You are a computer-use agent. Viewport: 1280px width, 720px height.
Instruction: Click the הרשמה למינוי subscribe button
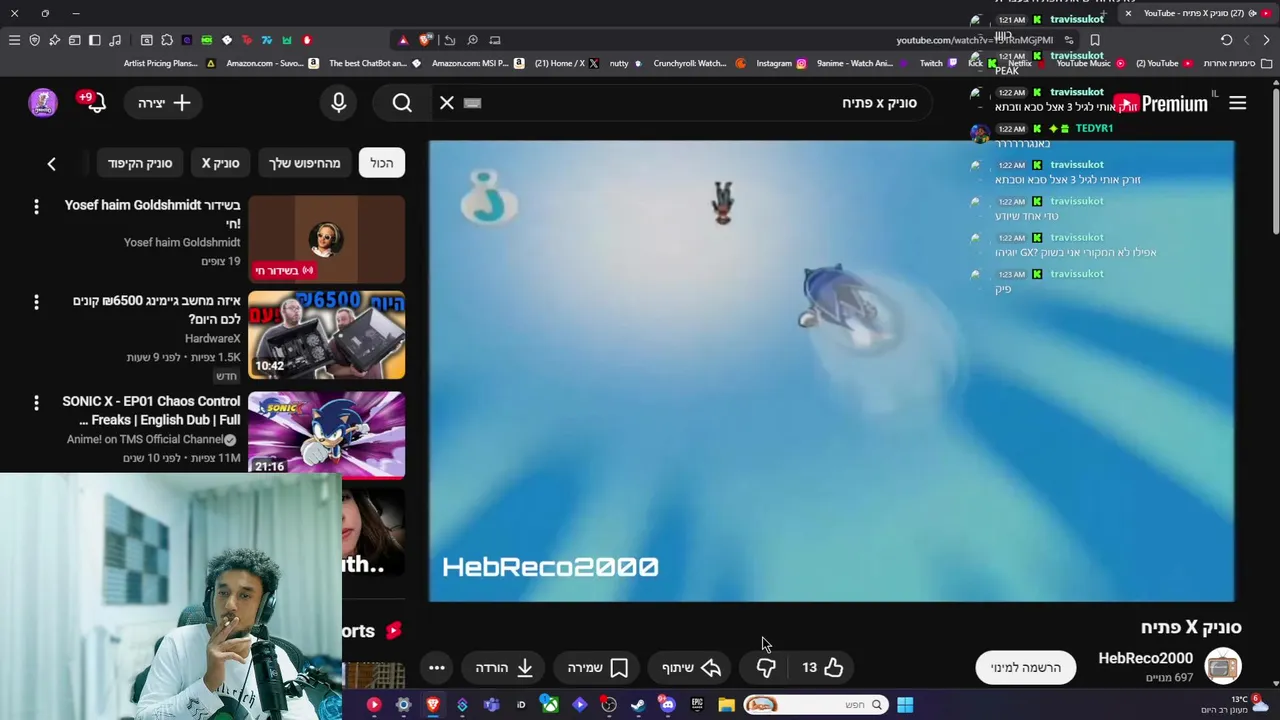coord(1026,667)
